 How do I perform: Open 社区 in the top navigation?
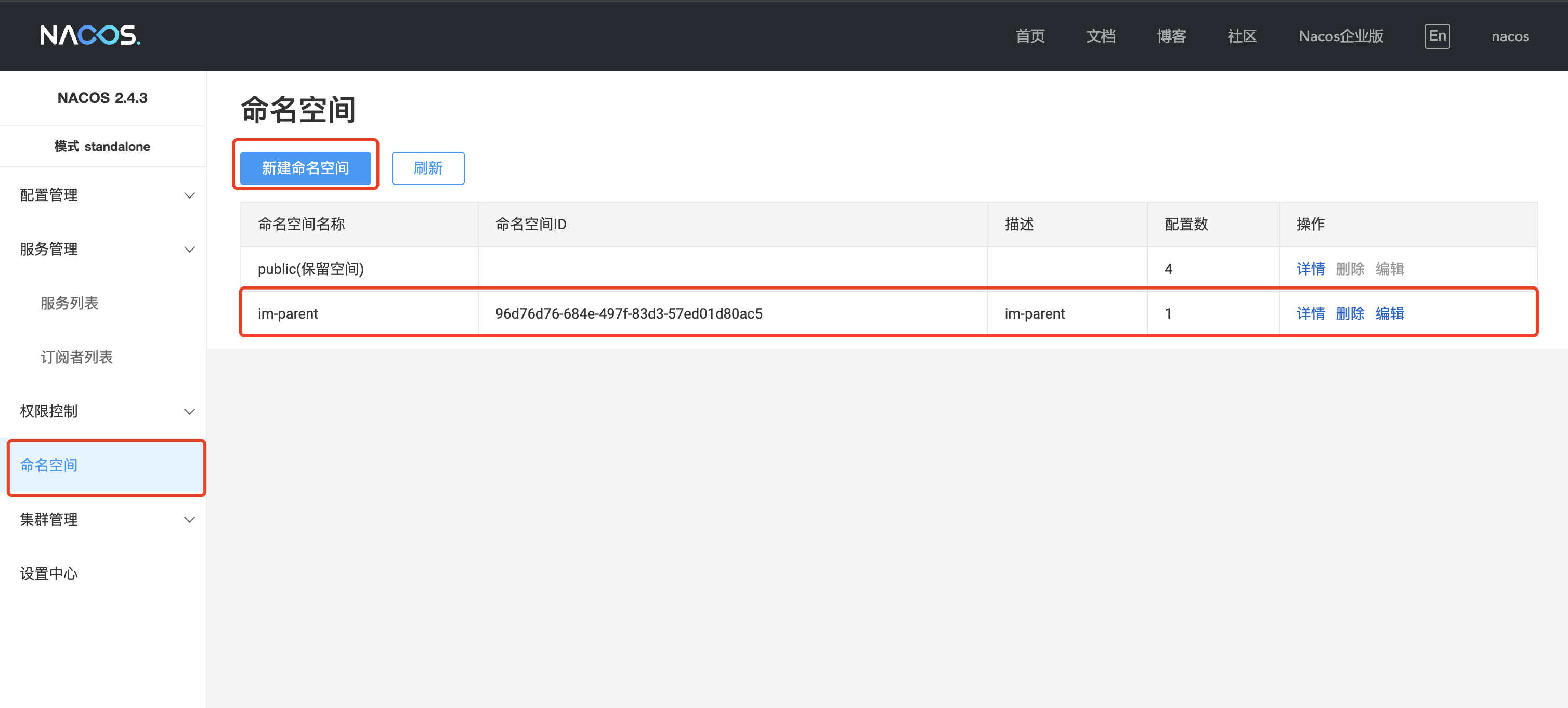point(1242,36)
